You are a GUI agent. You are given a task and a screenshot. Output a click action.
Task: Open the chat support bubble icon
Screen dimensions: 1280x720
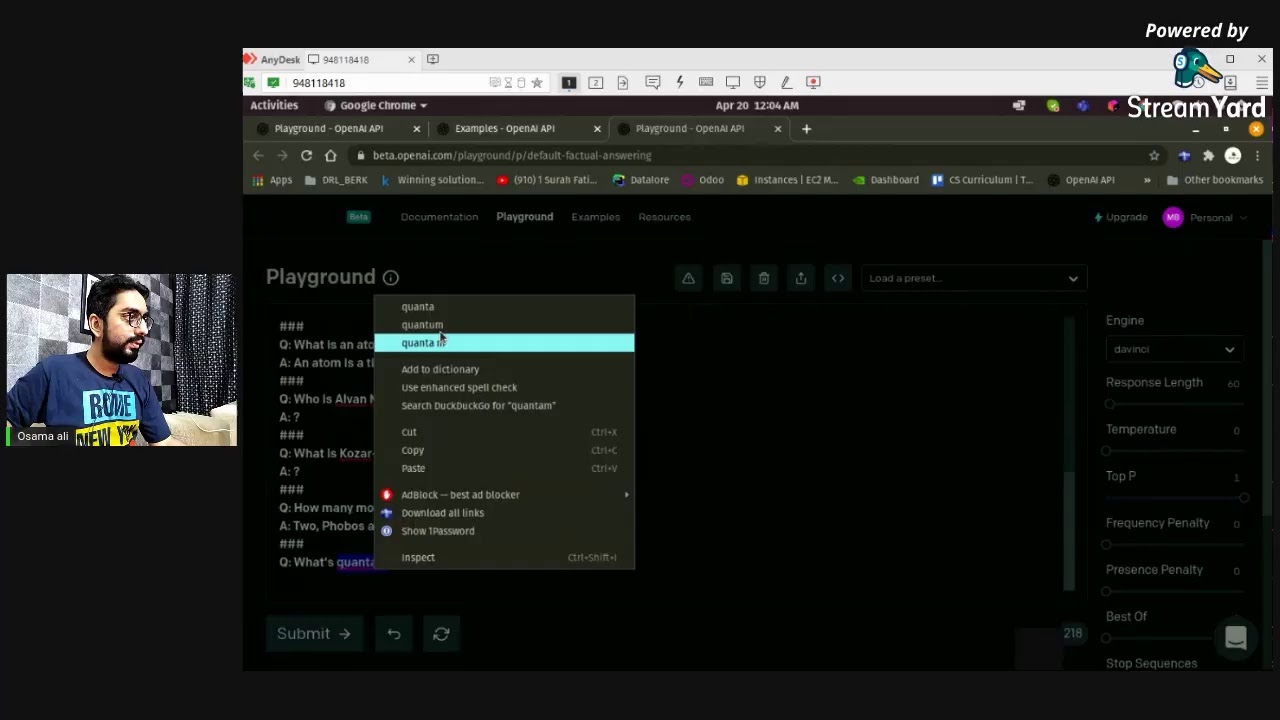tap(1236, 638)
